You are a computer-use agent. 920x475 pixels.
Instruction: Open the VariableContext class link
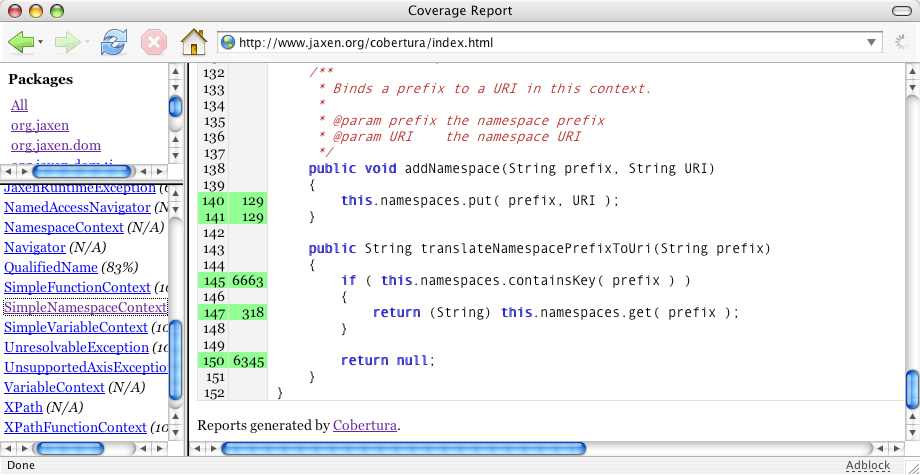54,387
